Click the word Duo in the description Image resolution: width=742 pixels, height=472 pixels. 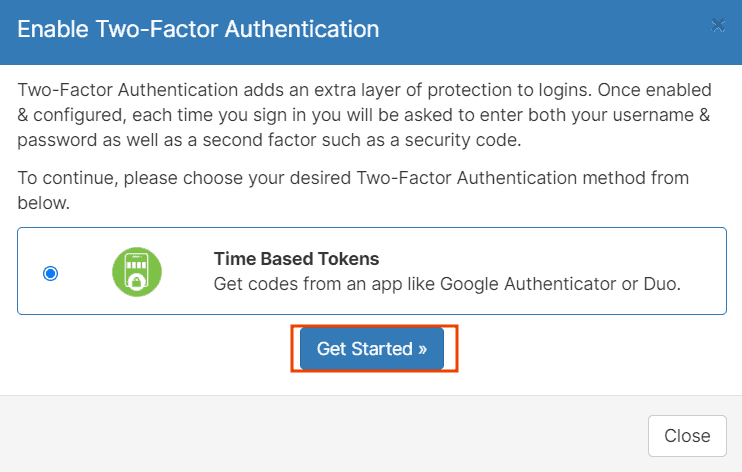tap(662, 284)
